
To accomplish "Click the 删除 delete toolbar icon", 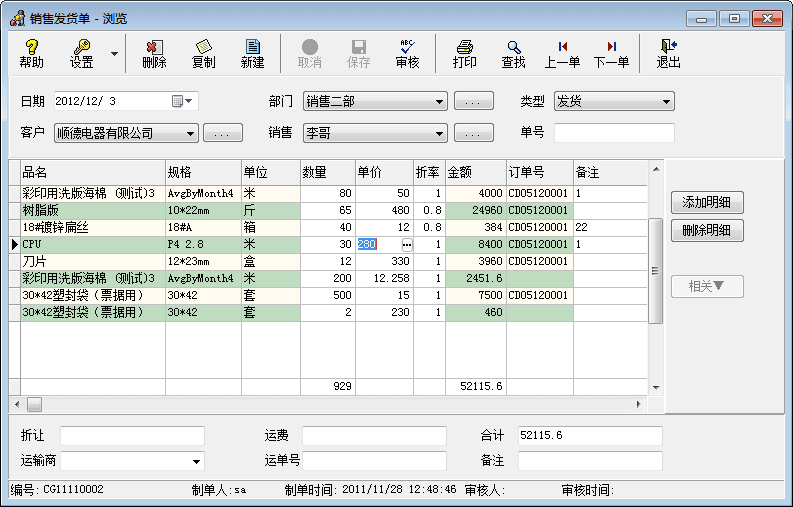I will tap(154, 54).
